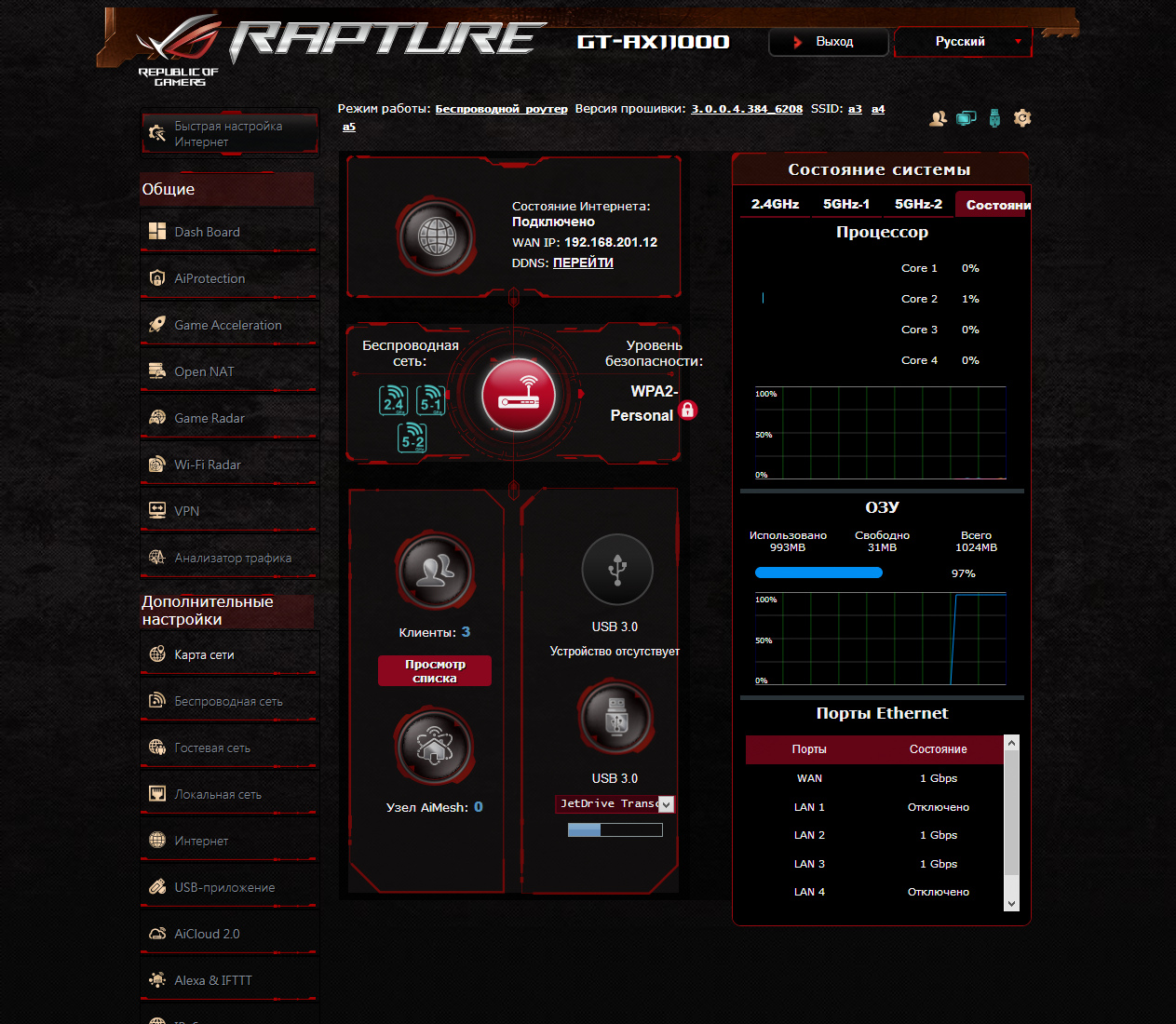Open Быстрая настройка Интернет wizard

coord(229,134)
